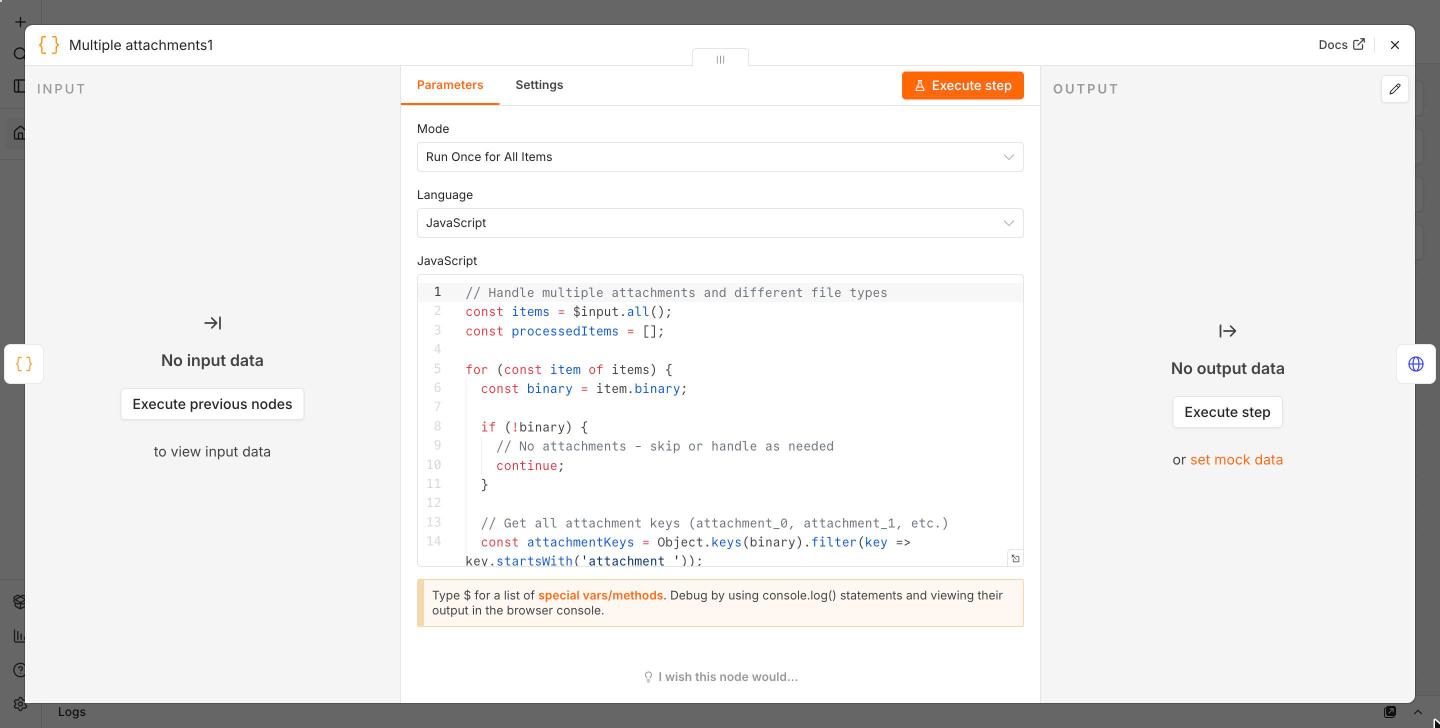Viewport: 1440px width, 728px height.
Task: Click the 'I wish this node would...' link
Action: pos(720,677)
